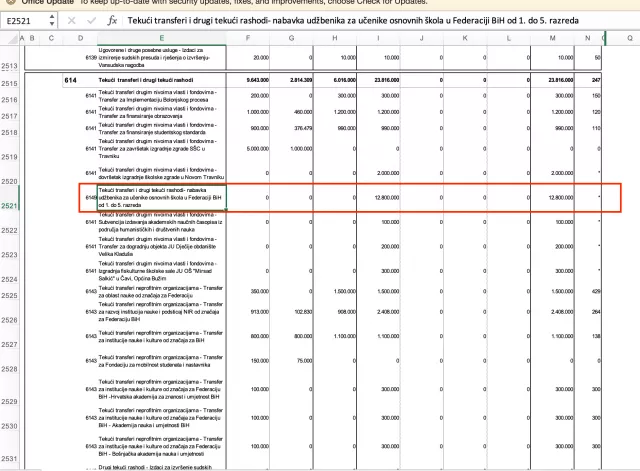Select column E header
640x471 pixels.
[159, 38]
